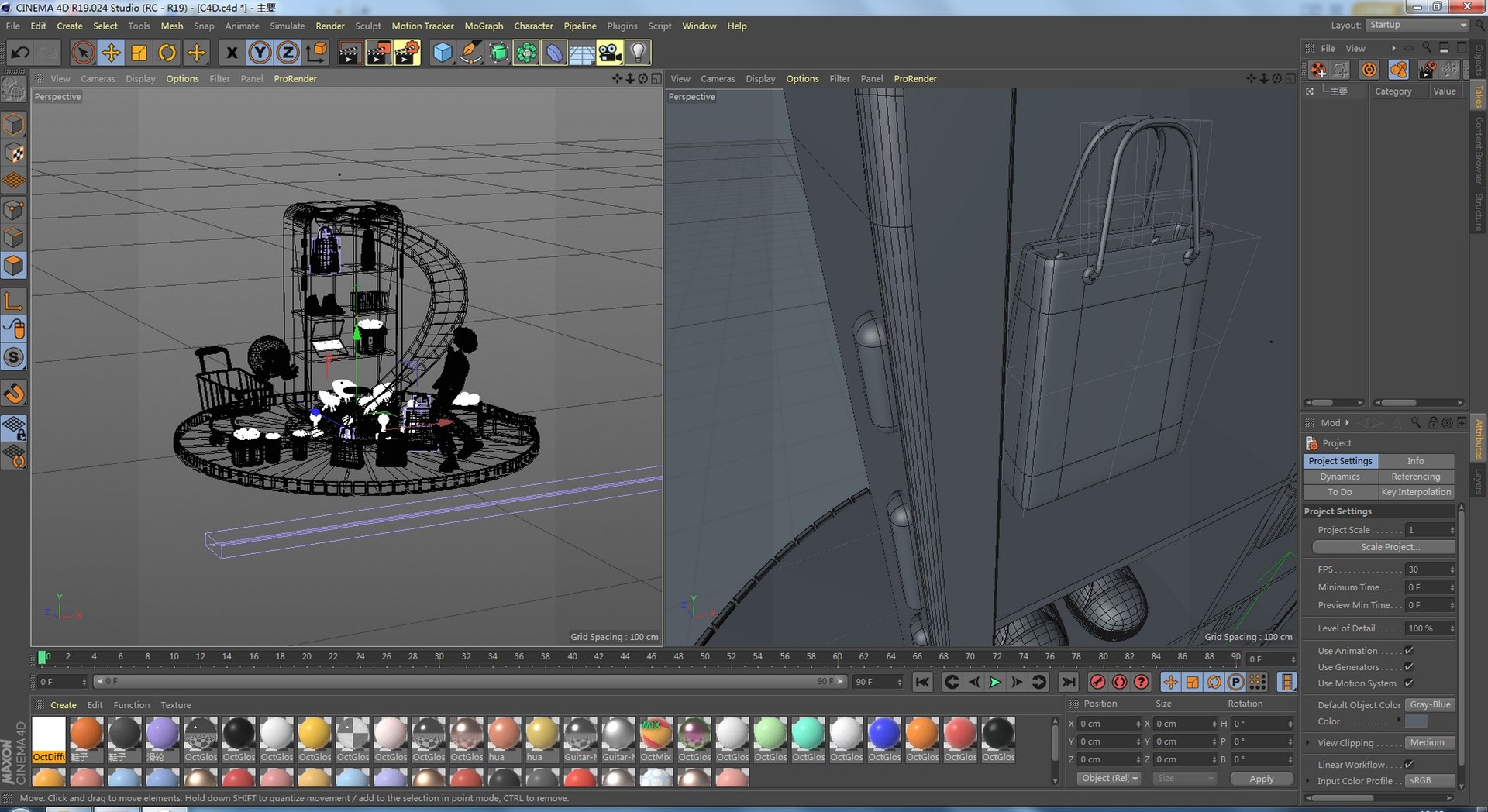The image size is (1488, 812).
Task: Open the MoGraph menu
Action: tap(484, 26)
